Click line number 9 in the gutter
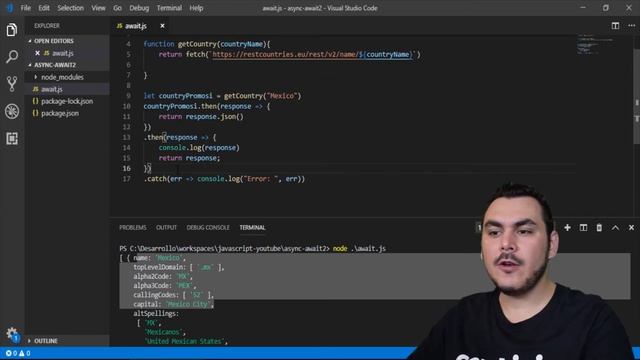This screenshot has width=640, height=360. coord(128,96)
